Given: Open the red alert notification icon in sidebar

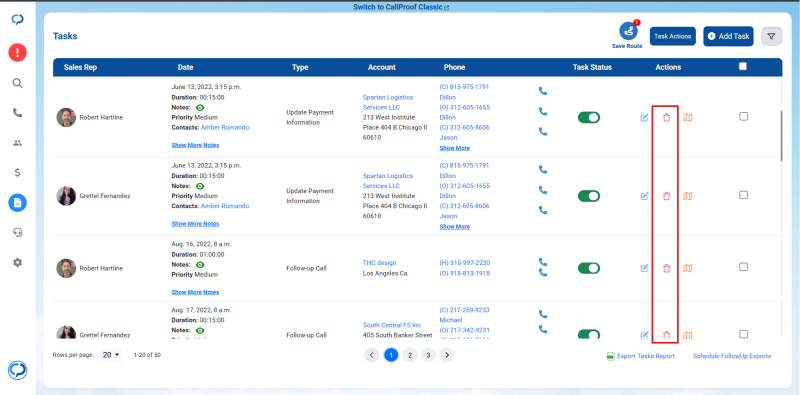Looking at the screenshot, I should 17,52.
